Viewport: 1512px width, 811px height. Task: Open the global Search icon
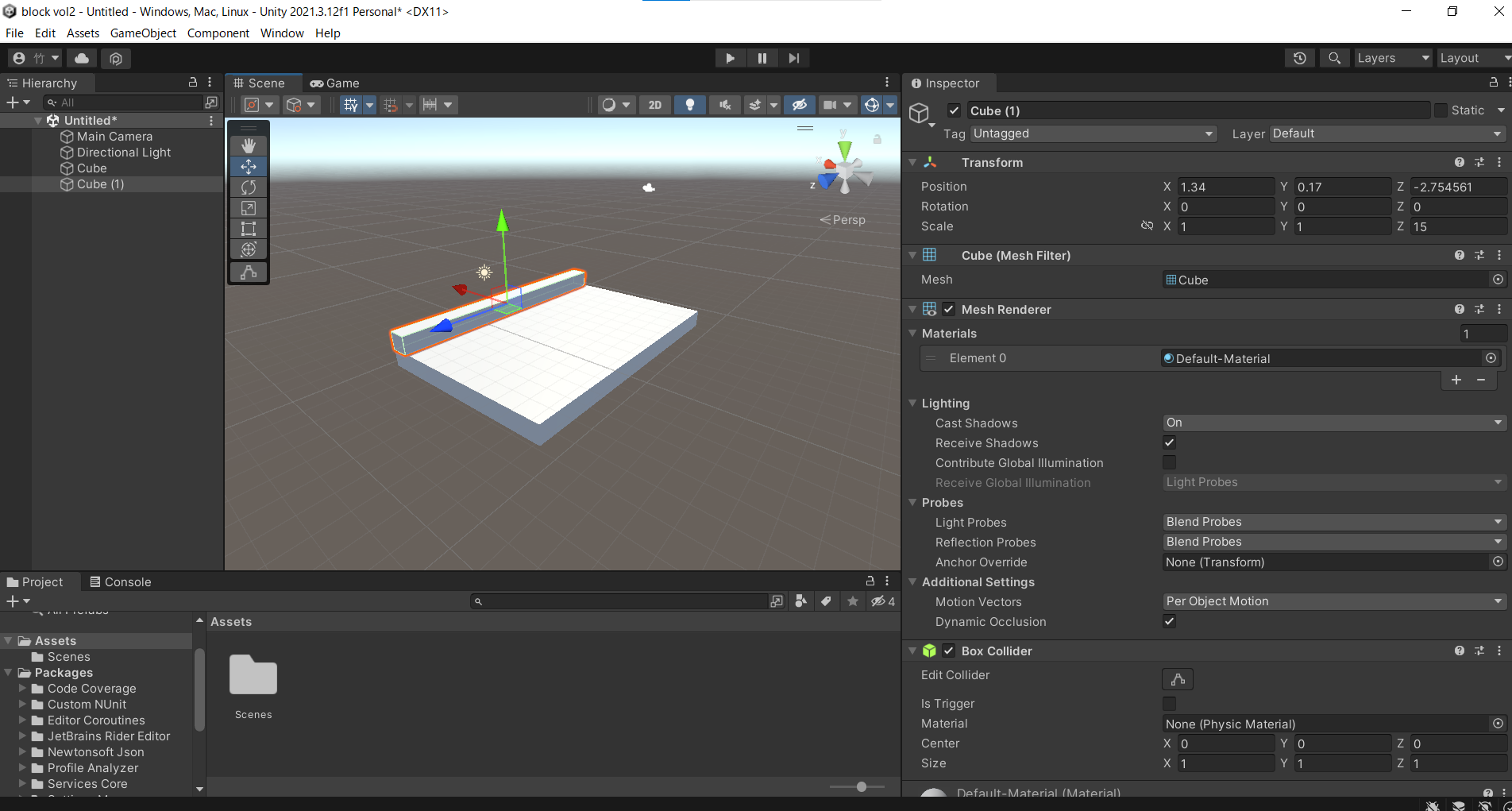coord(1335,58)
